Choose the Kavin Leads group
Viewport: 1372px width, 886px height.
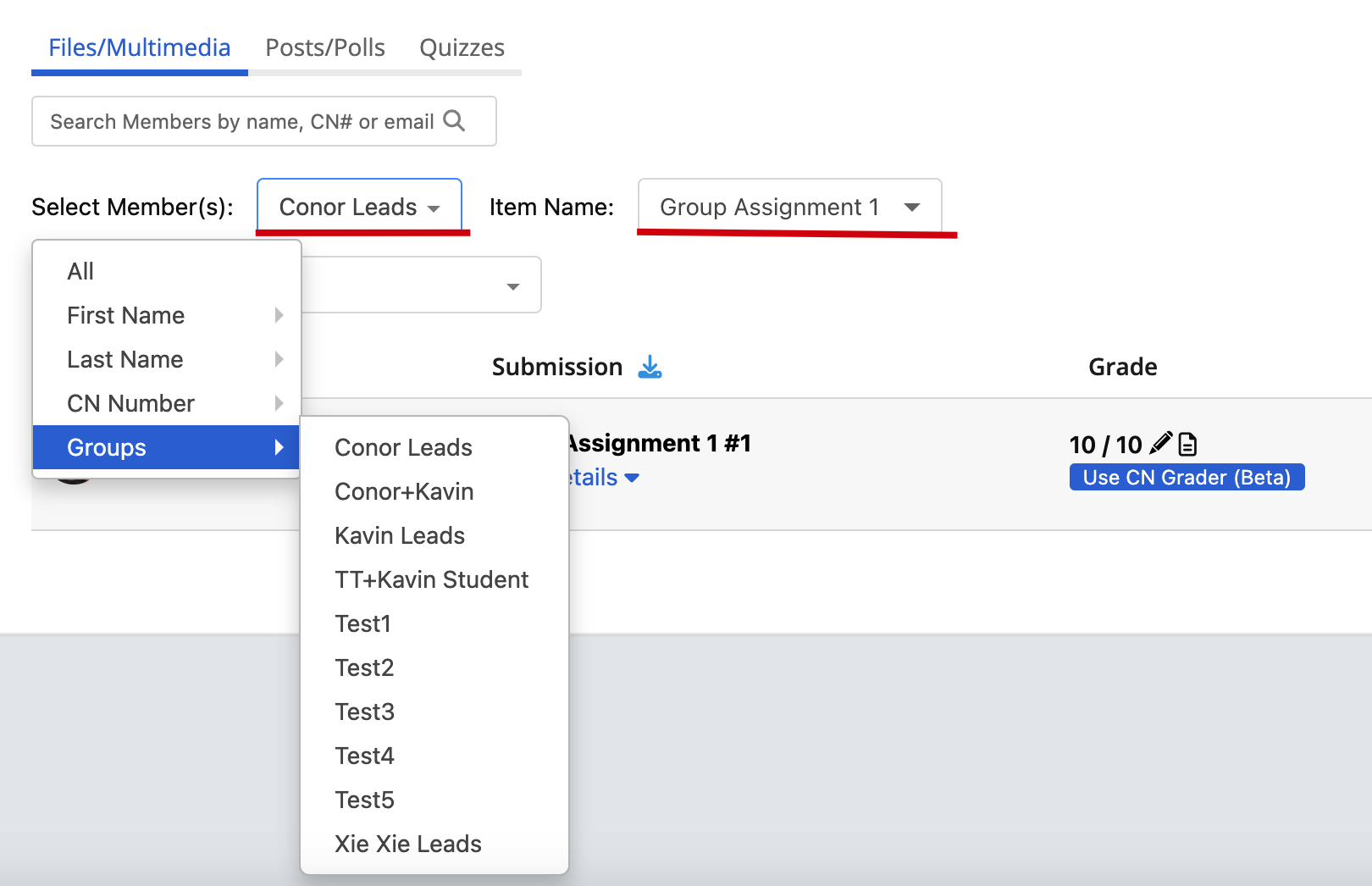[x=434, y=535]
